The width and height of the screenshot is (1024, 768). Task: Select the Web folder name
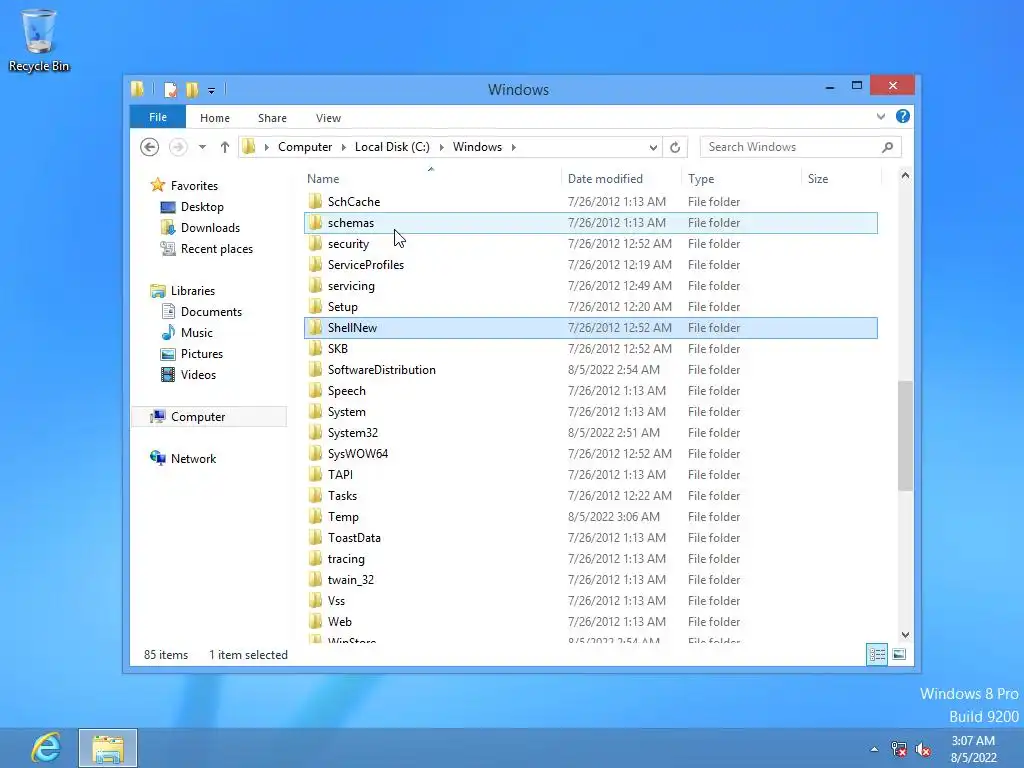click(340, 621)
